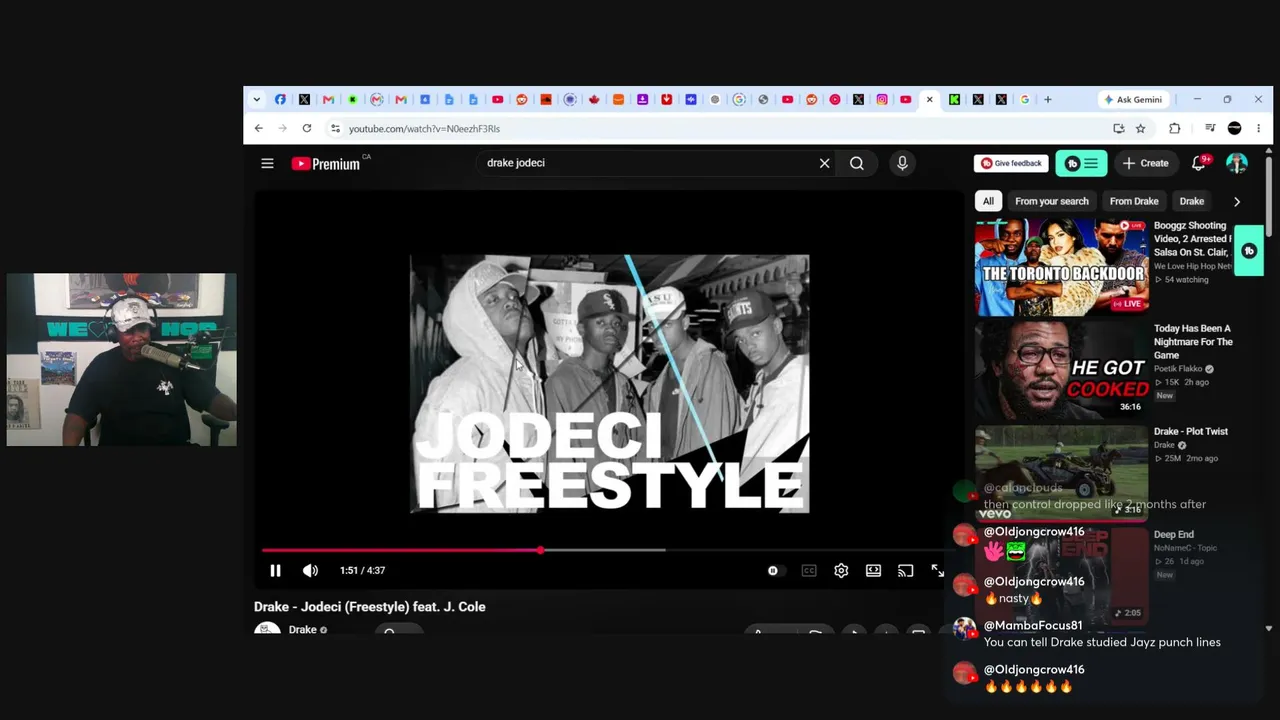Mute the video volume
Viewport: 1280px width, 720px height.
(x=310, y=570)
